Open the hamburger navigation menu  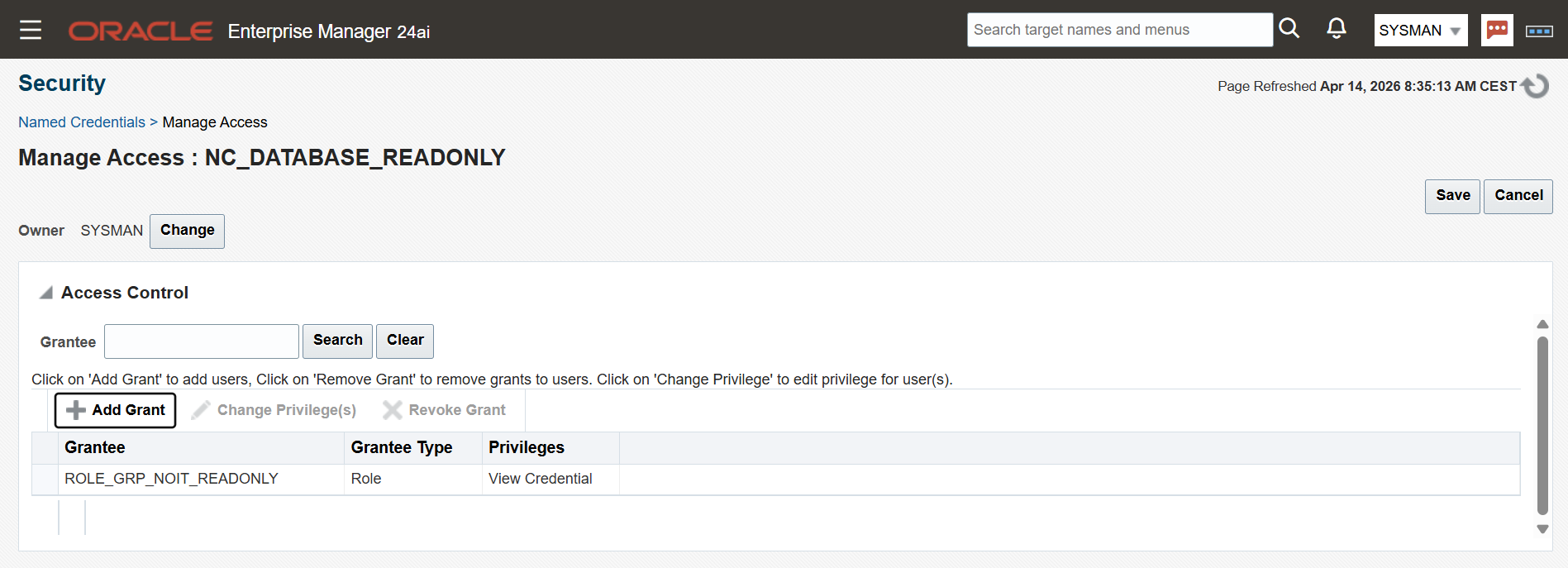(x=31, y=31)
